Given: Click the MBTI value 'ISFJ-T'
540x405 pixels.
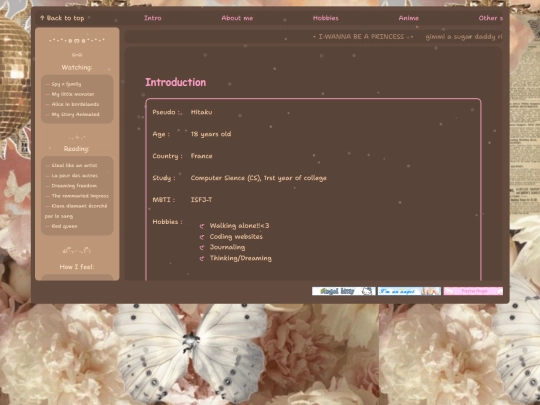Looking at the screenshot, I should [201, 200].
